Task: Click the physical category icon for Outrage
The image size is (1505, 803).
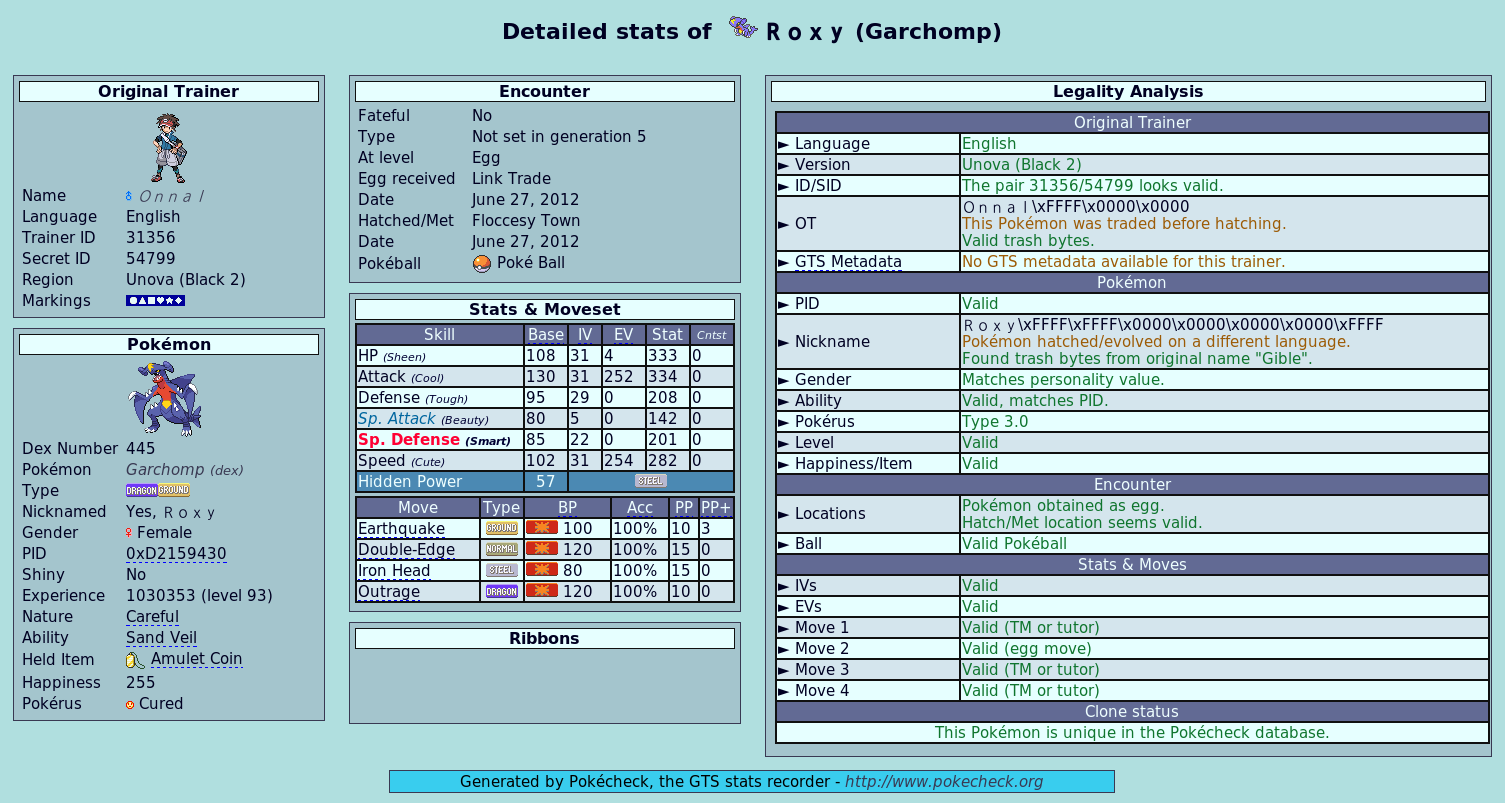Action: pos(542,590)
